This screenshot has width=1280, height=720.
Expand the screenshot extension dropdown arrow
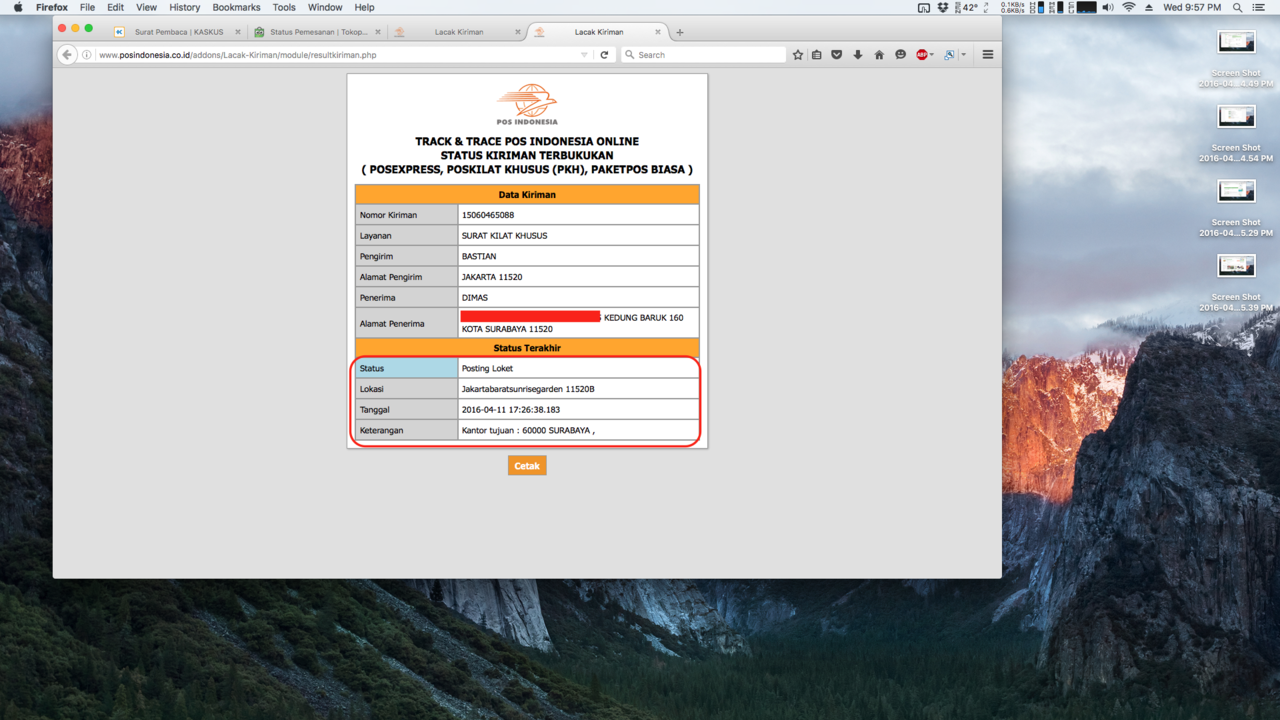click(x=964, y=55)
